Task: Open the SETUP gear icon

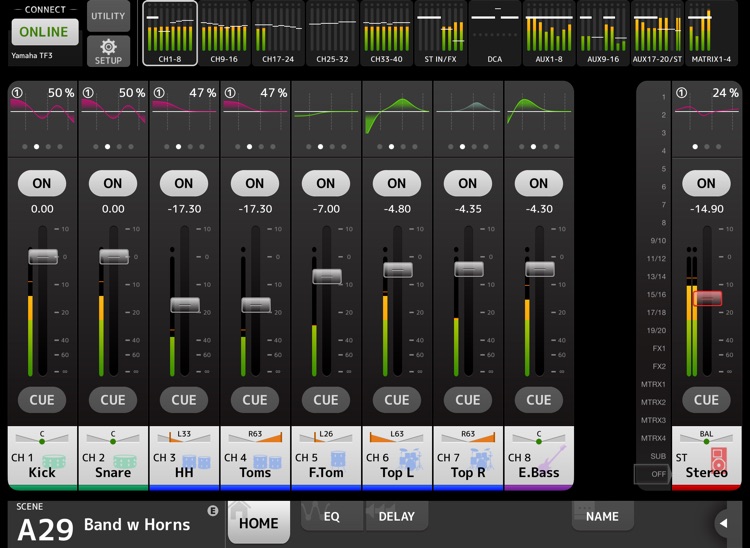Action: coord(109,52)
